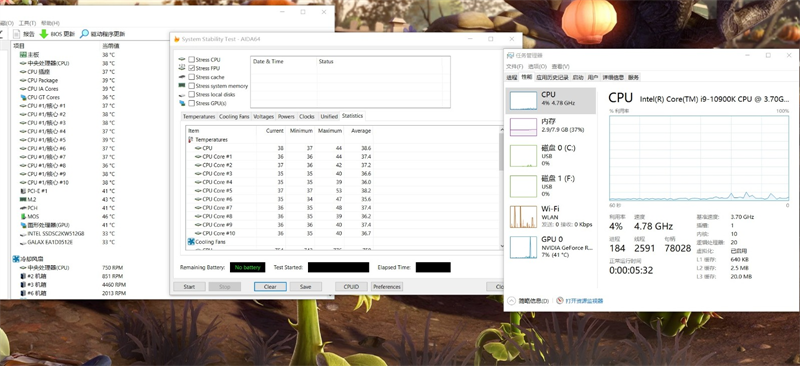800x366 pixels.
Task: Click the disk icon beside Stress local disks
Action: tap(182, 94)
